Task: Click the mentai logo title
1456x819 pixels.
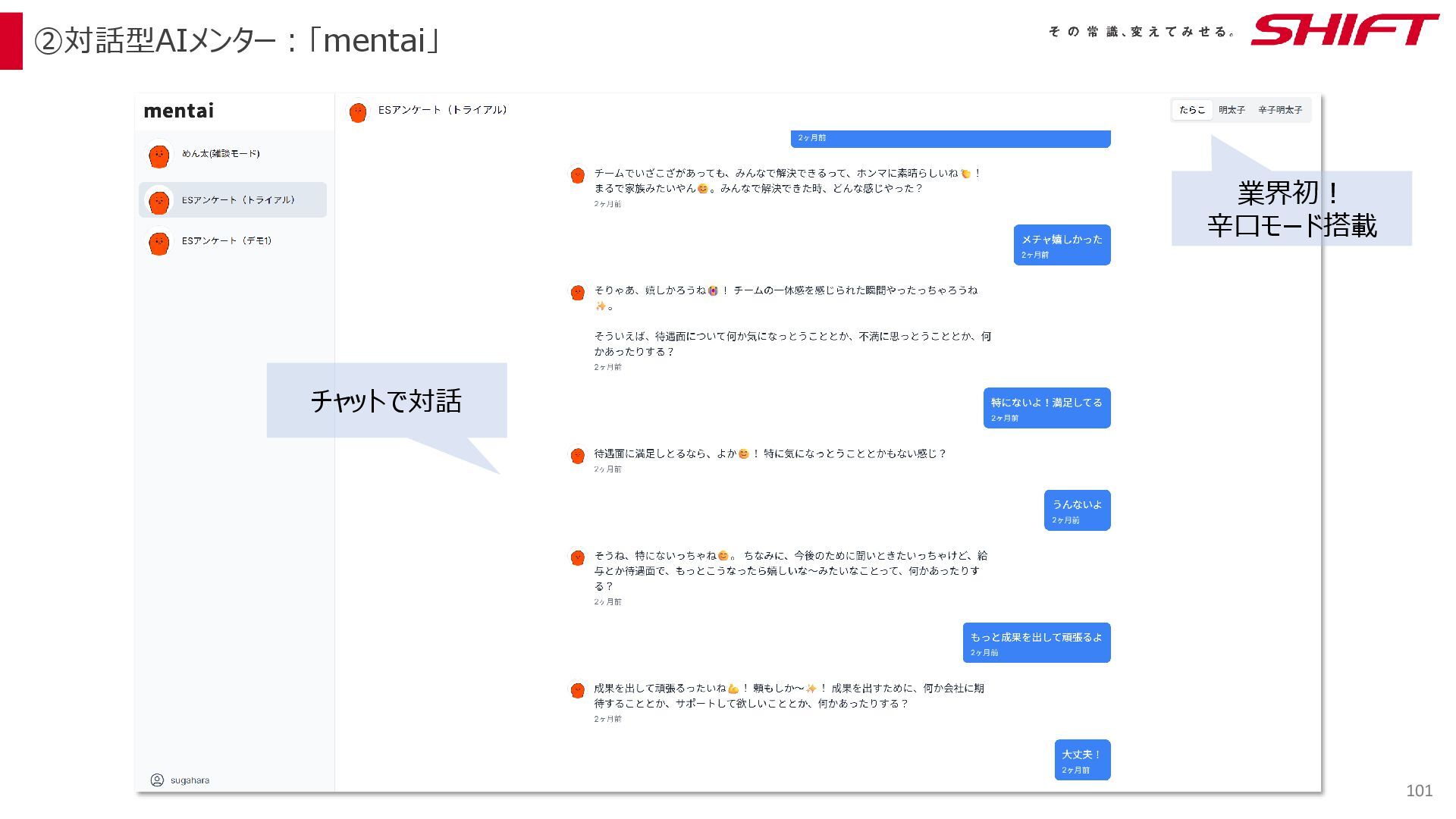Action: [x=178, y=111]
